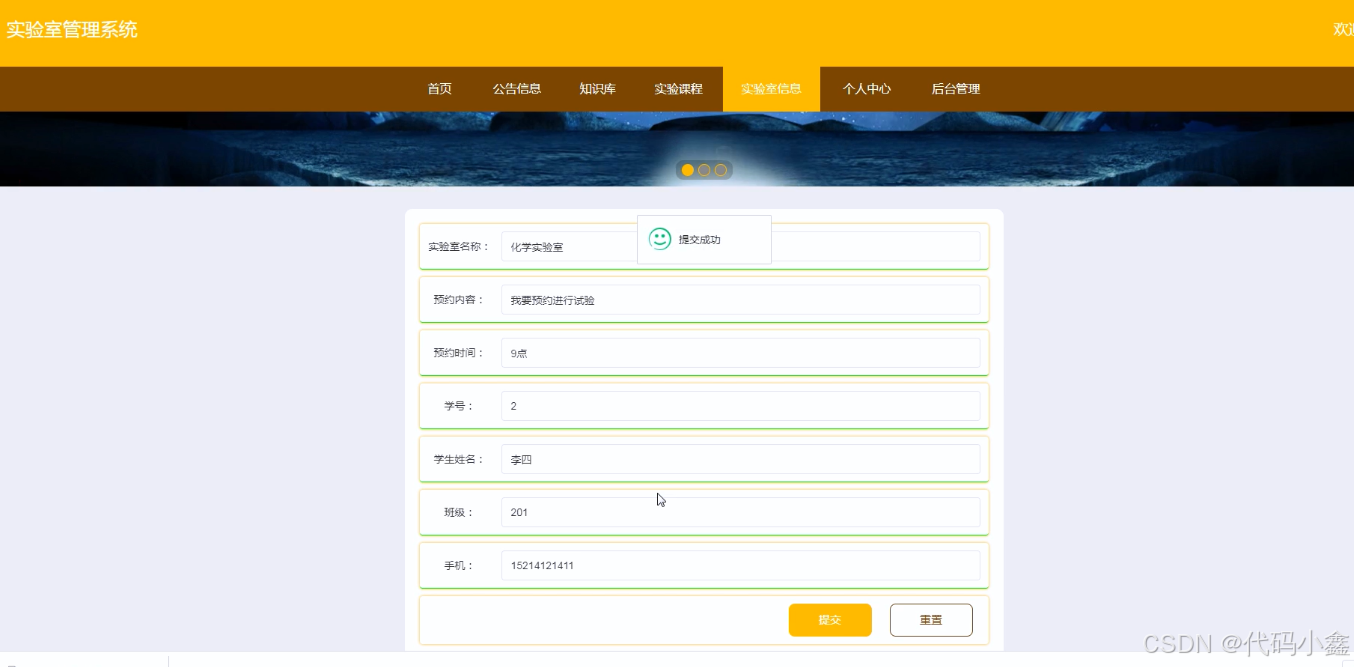Select 实验课程 in navigation bar
The height and width of the screenshot is (667, 1354).
(x=679, y=89)
